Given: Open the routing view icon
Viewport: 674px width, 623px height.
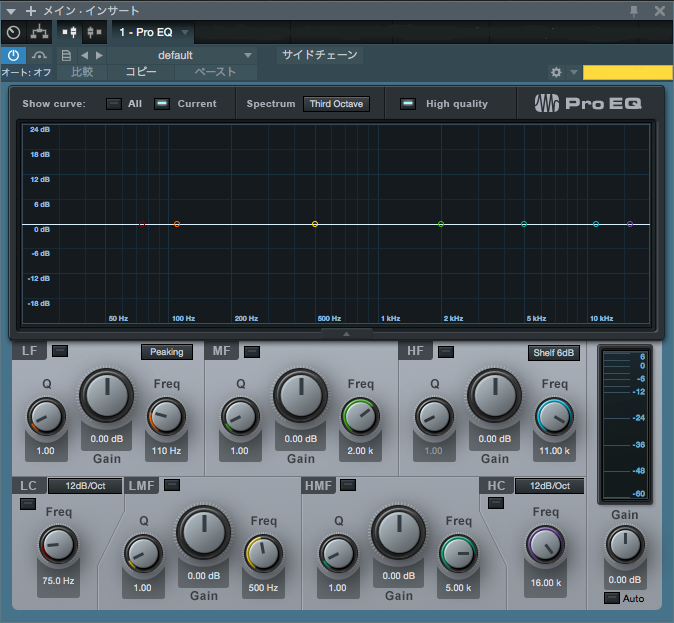Looking at the screenshot, I should [x=40, y=32].
